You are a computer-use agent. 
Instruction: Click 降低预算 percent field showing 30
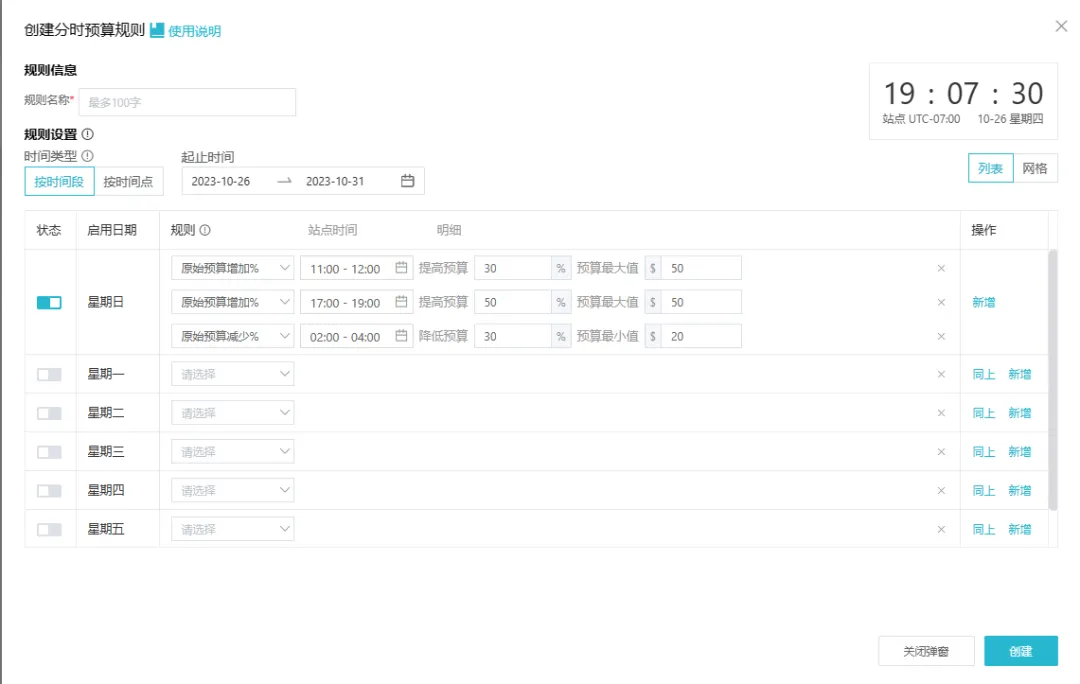tap(513, 336)
